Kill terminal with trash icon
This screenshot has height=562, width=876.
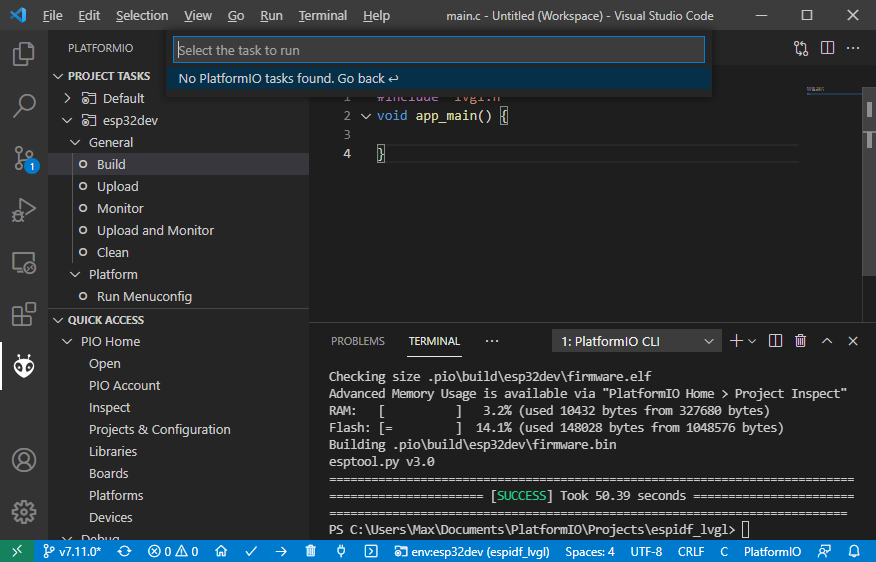coord(801,341)
